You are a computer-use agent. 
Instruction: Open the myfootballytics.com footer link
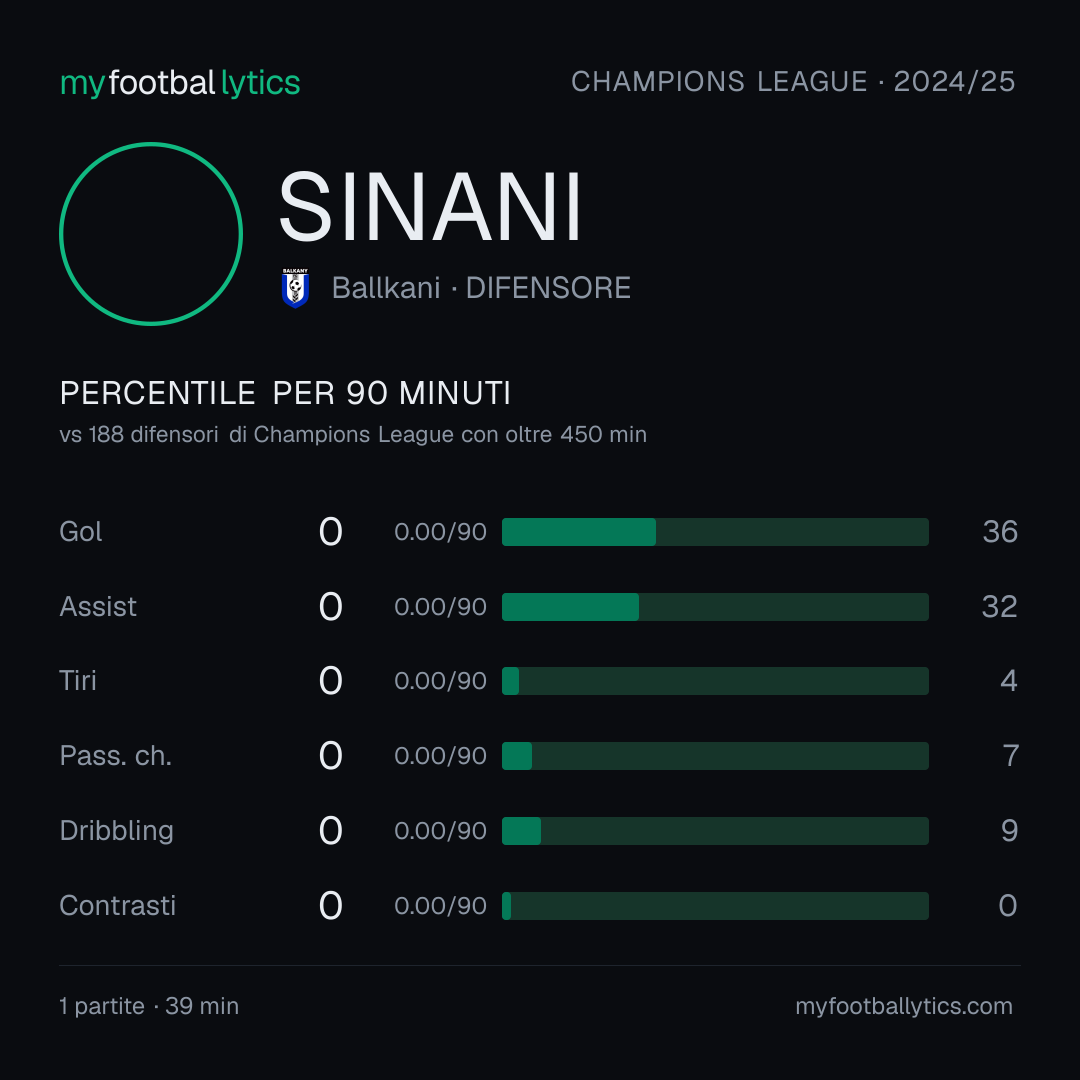pos(904,1006)
